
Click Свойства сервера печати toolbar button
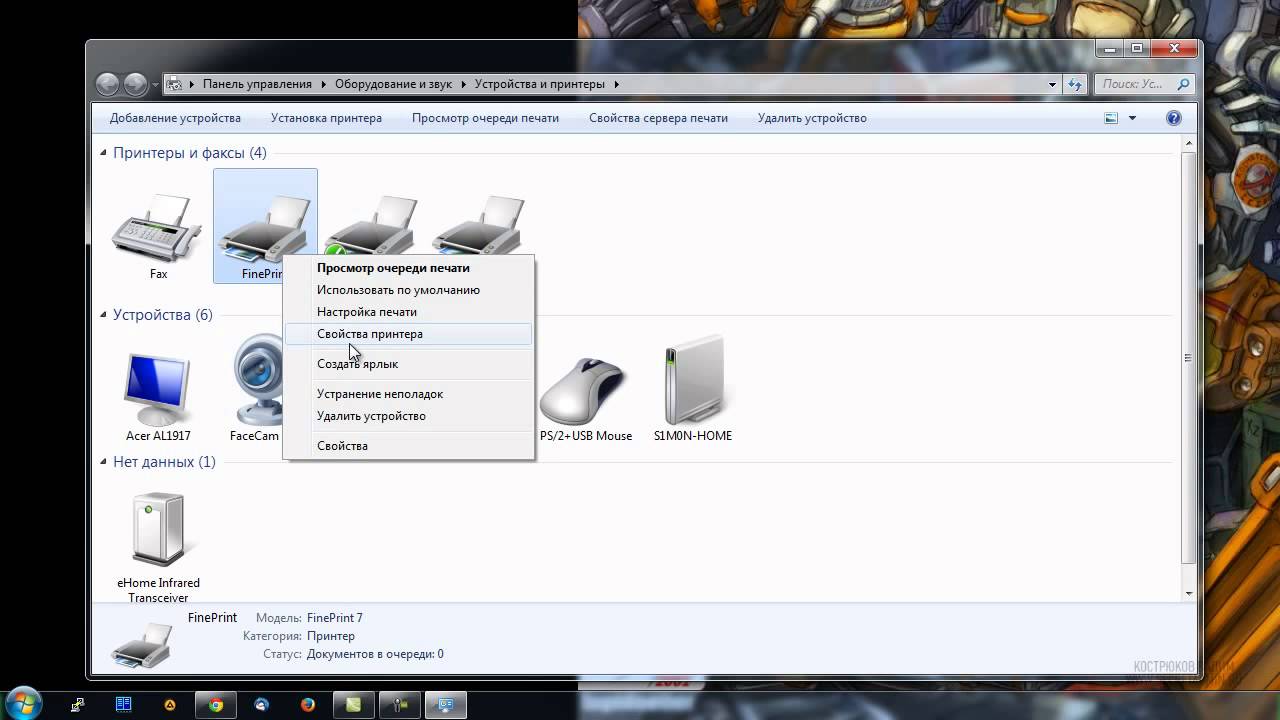point(658,118)
